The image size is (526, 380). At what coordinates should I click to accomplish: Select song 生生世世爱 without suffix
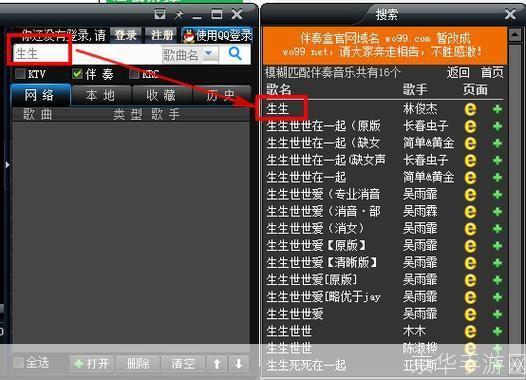(295, 314)
